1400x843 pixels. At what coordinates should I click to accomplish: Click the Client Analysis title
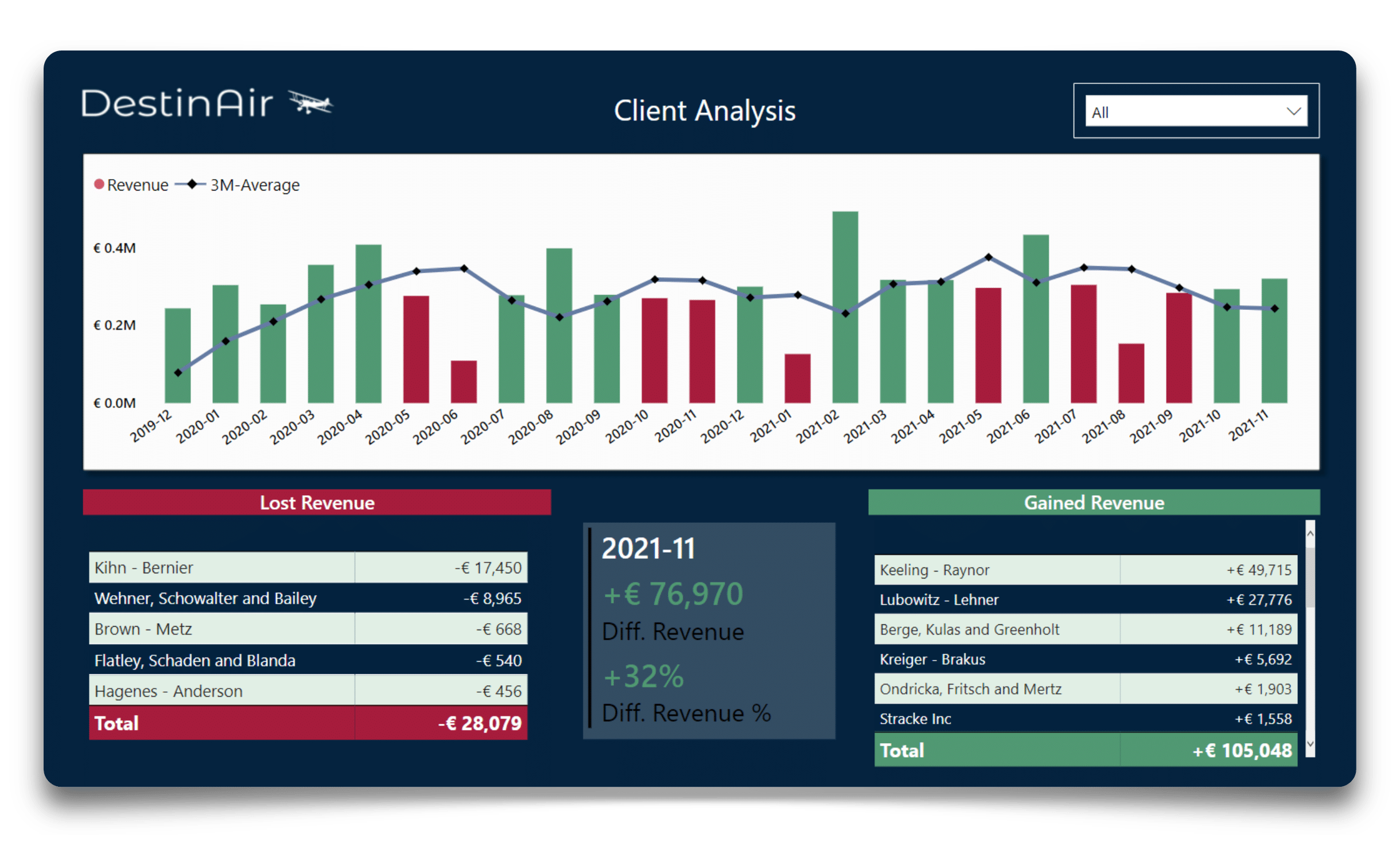705,111
